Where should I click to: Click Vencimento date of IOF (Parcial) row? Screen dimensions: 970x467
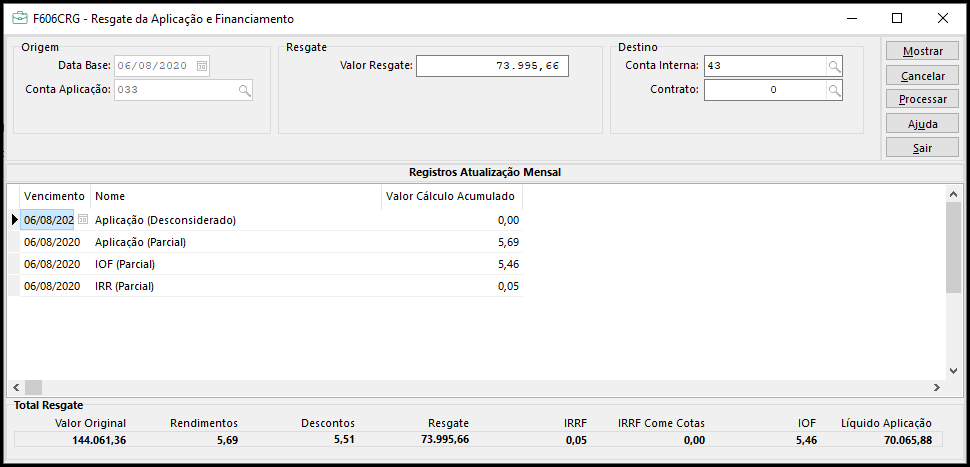click(x=52, y=264)
